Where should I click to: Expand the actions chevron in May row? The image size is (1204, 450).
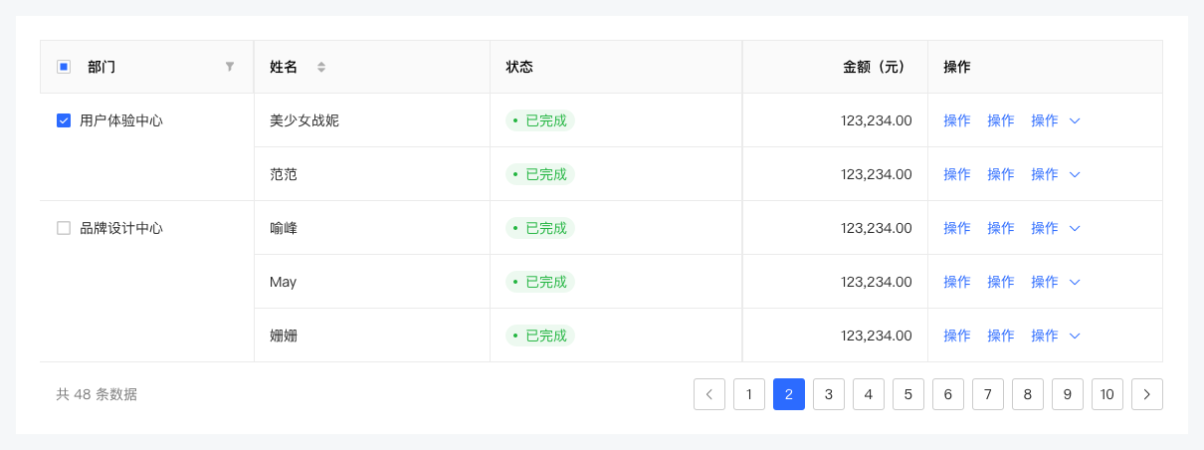point(1075,282)
